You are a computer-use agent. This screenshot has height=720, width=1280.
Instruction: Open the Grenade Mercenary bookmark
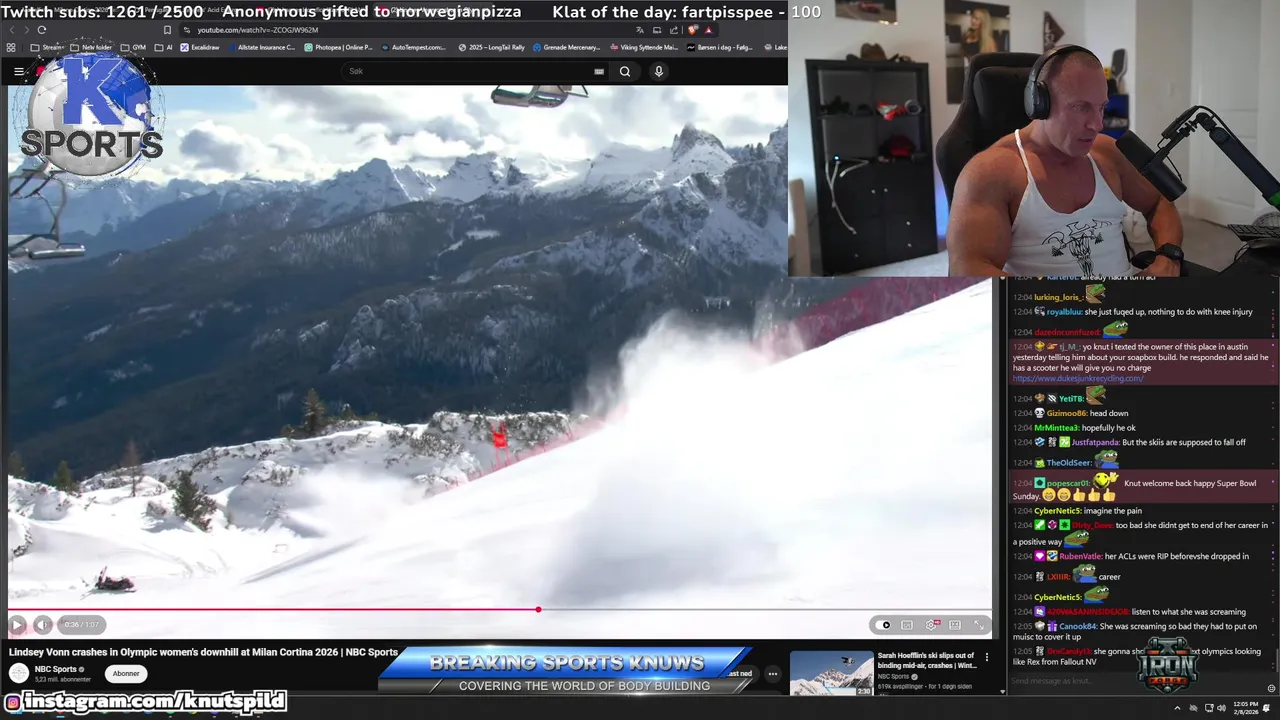566,47
